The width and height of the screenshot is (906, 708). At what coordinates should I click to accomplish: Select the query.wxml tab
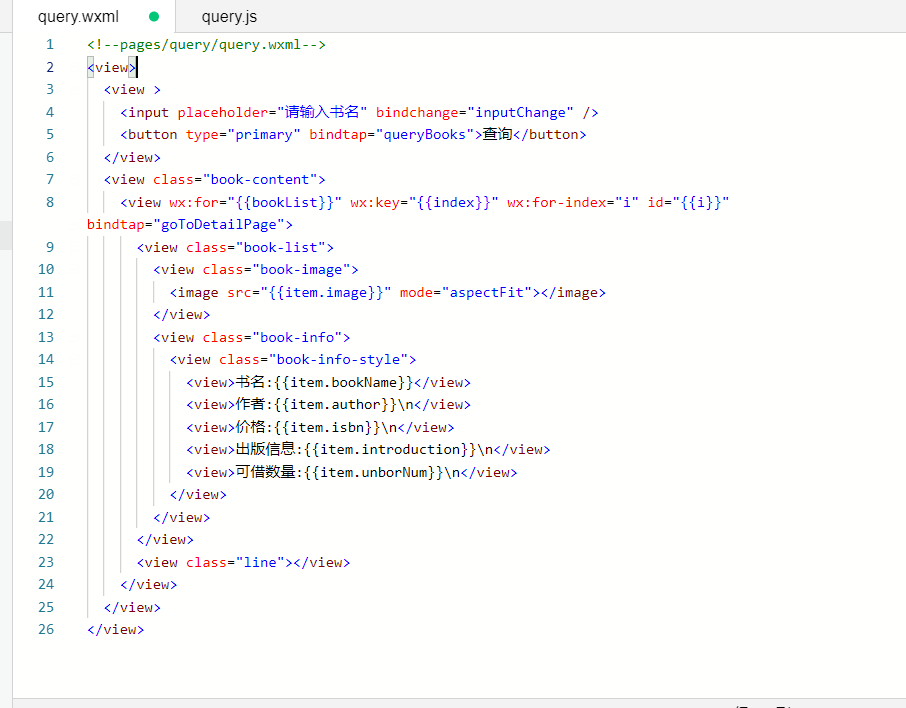coord(78,16)
